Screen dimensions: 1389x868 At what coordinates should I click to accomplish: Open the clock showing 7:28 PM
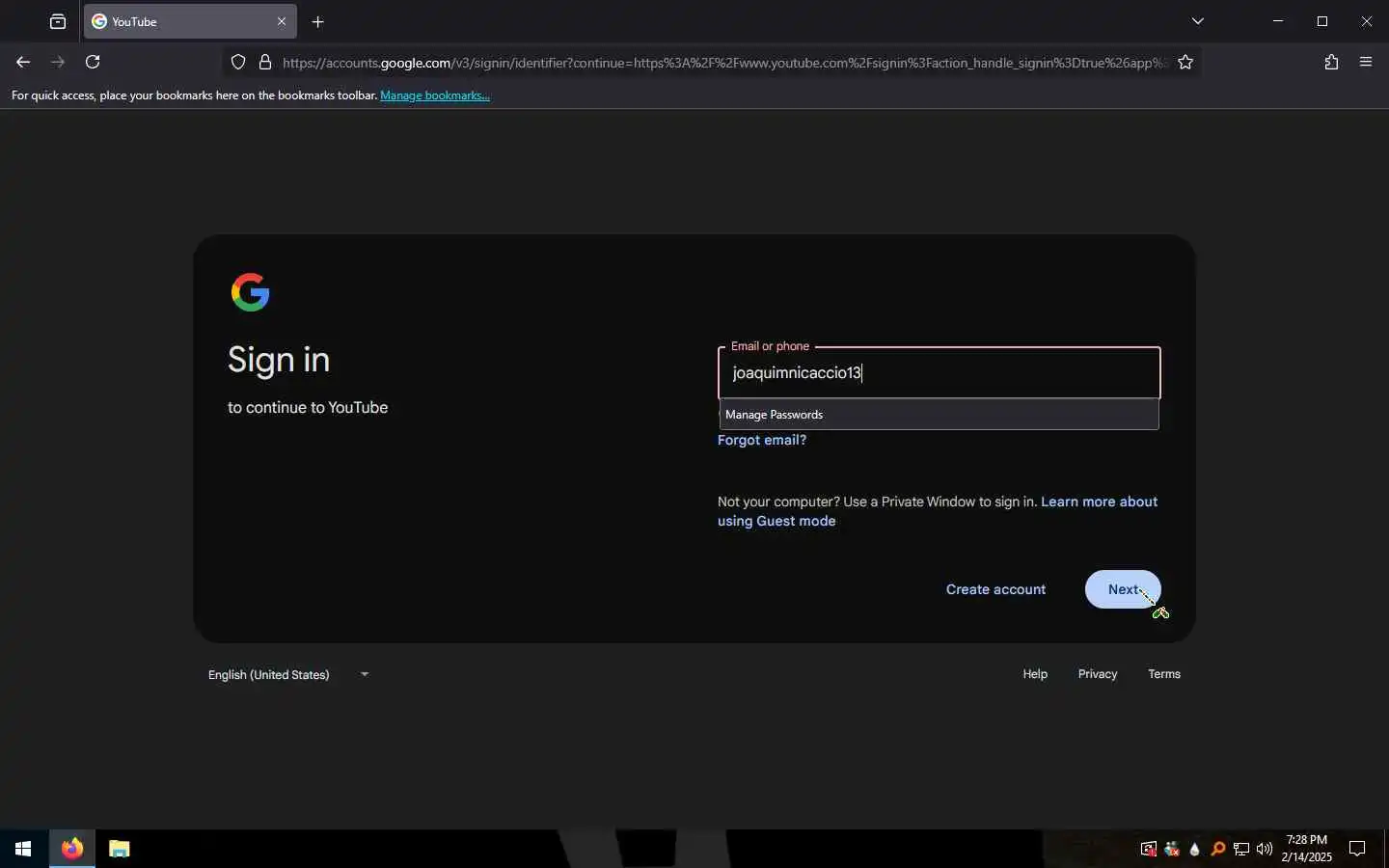click(x=1307, y=849)
